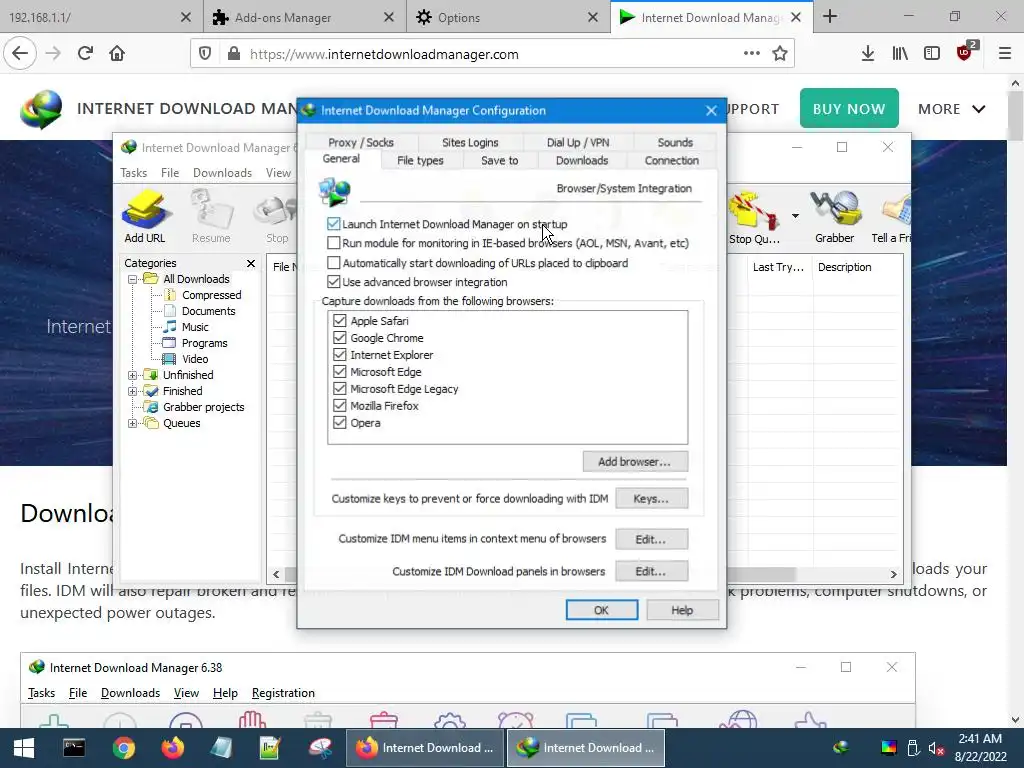Image resolution: width=1024 pixels, height=768 pixels.
Task: Click Internet Download Manager website logo
Action: click(41, 109)
